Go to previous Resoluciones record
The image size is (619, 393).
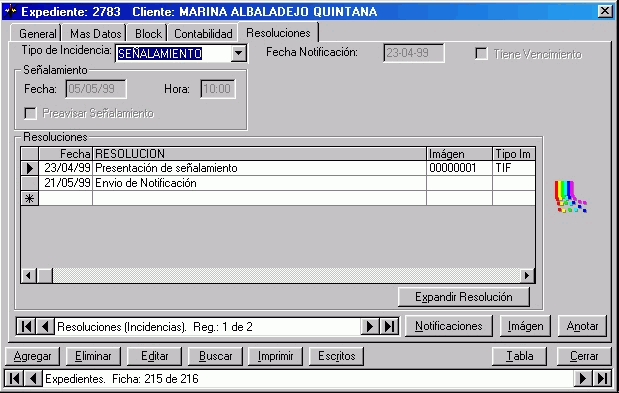45,327
